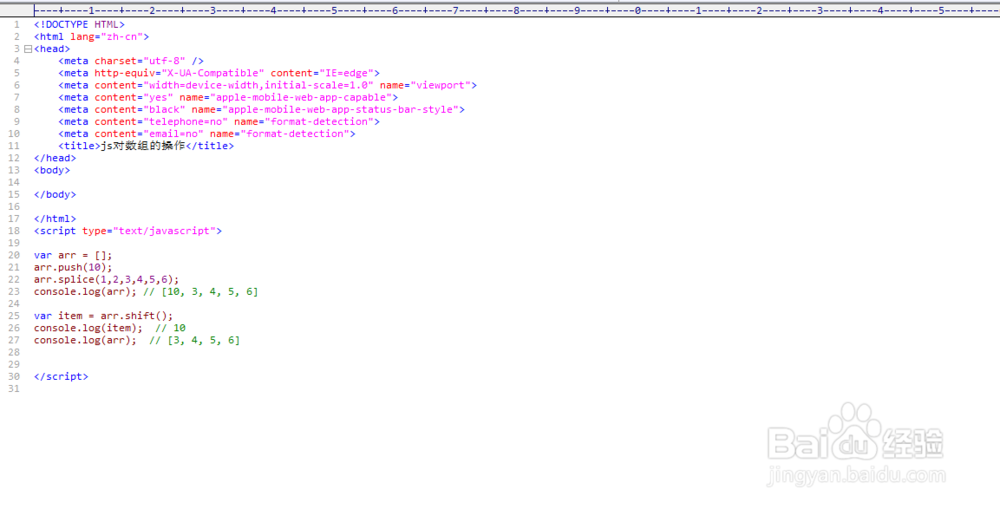Click the meta charset="utf-8" line

coord(131,61)
